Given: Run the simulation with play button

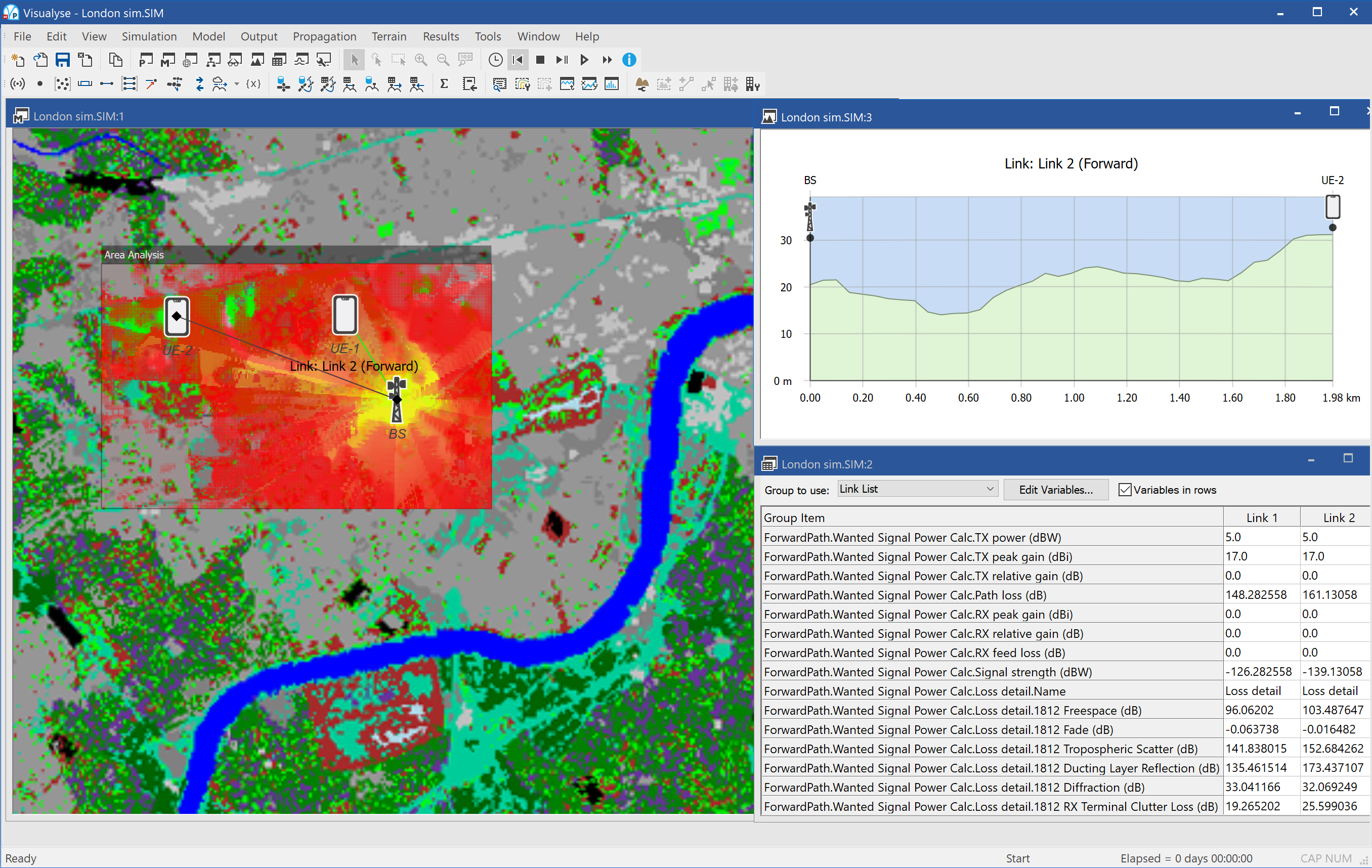Looking at the screenshot, I should coord(585,60).
